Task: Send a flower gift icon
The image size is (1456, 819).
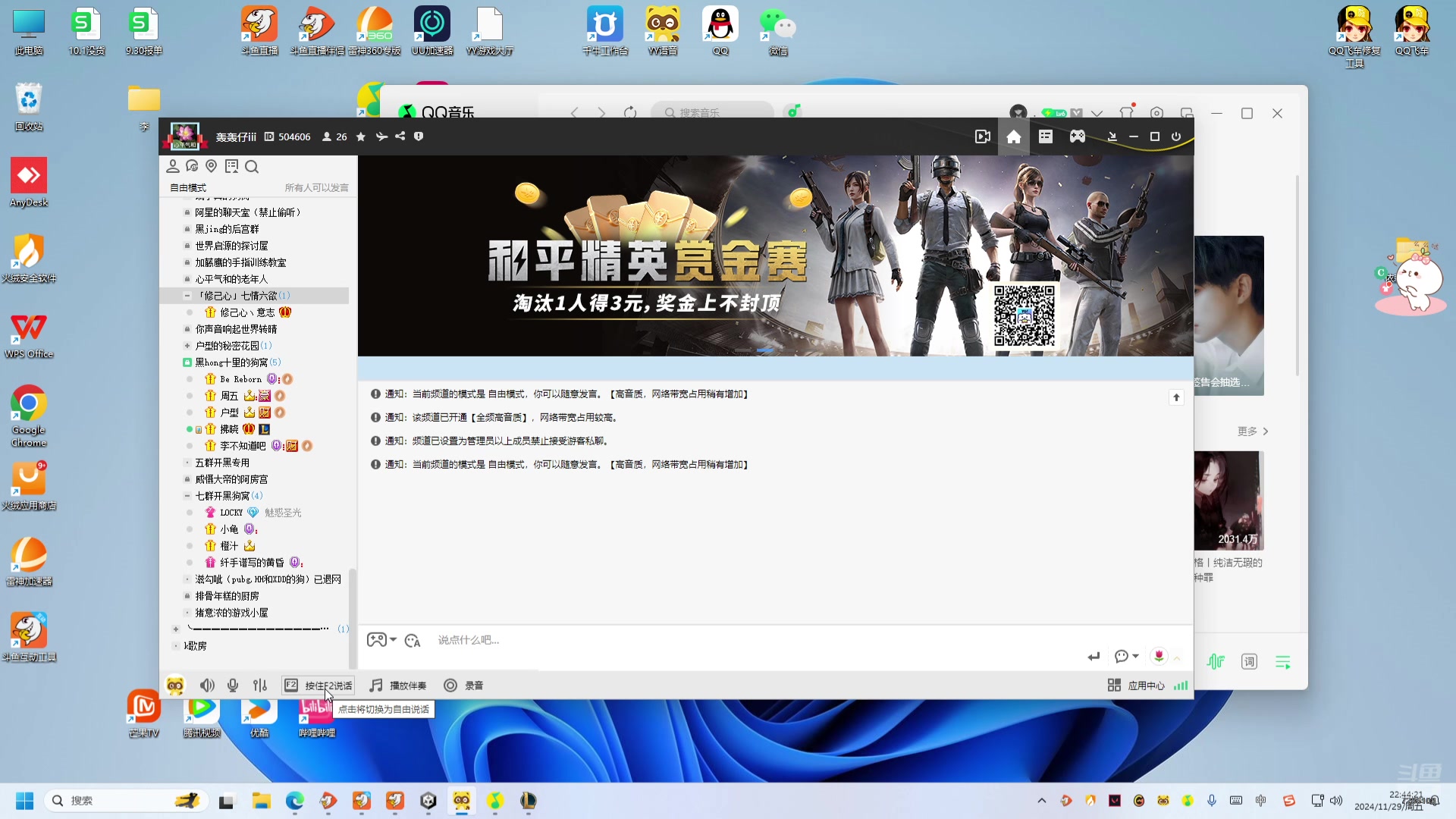Action: [1159, 656]
